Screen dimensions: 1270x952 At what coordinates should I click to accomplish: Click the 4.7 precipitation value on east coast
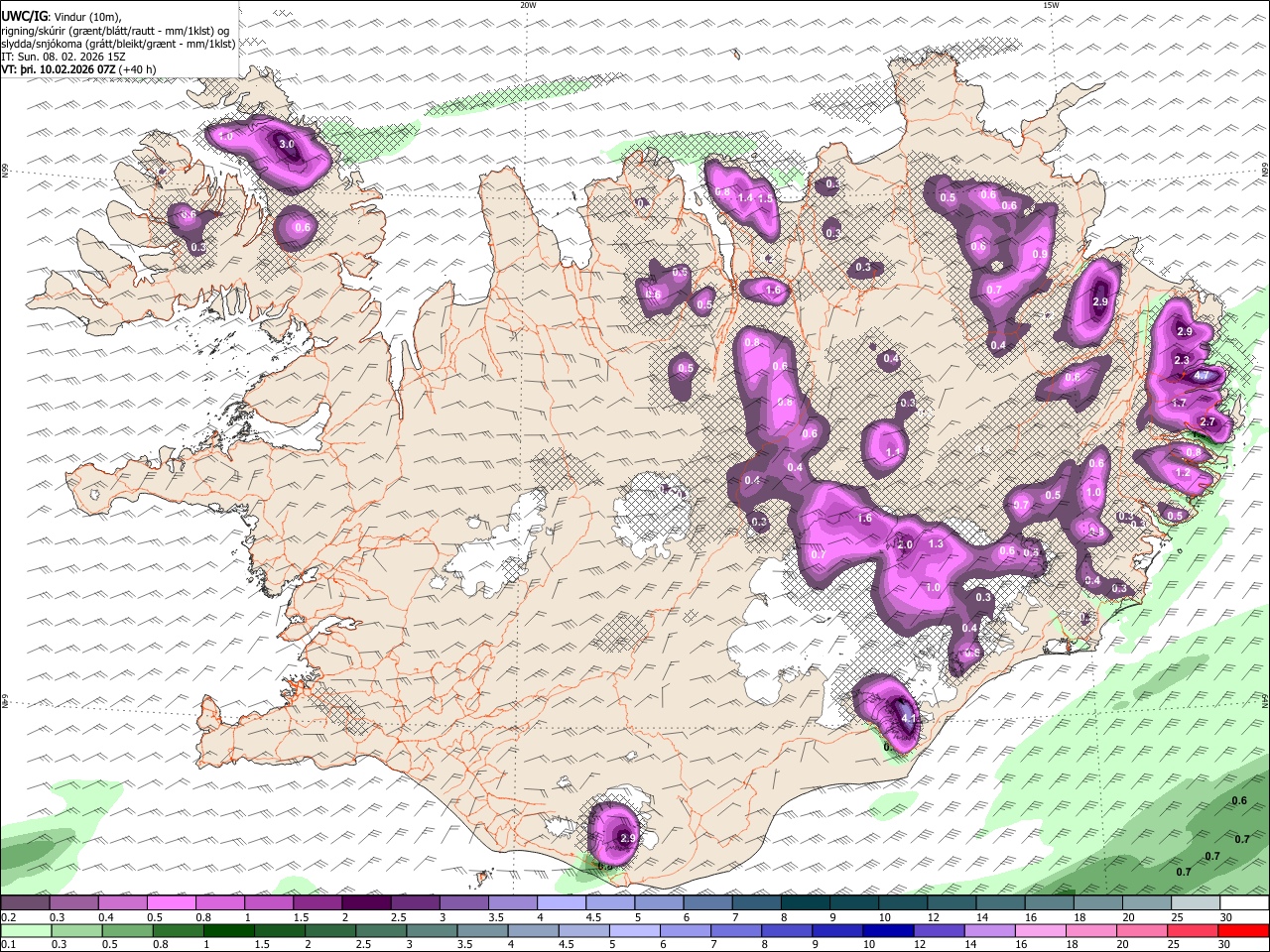1202,376
